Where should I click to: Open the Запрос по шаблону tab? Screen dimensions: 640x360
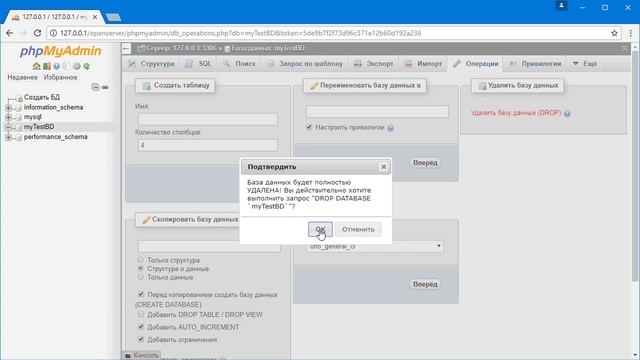(304, 64)
